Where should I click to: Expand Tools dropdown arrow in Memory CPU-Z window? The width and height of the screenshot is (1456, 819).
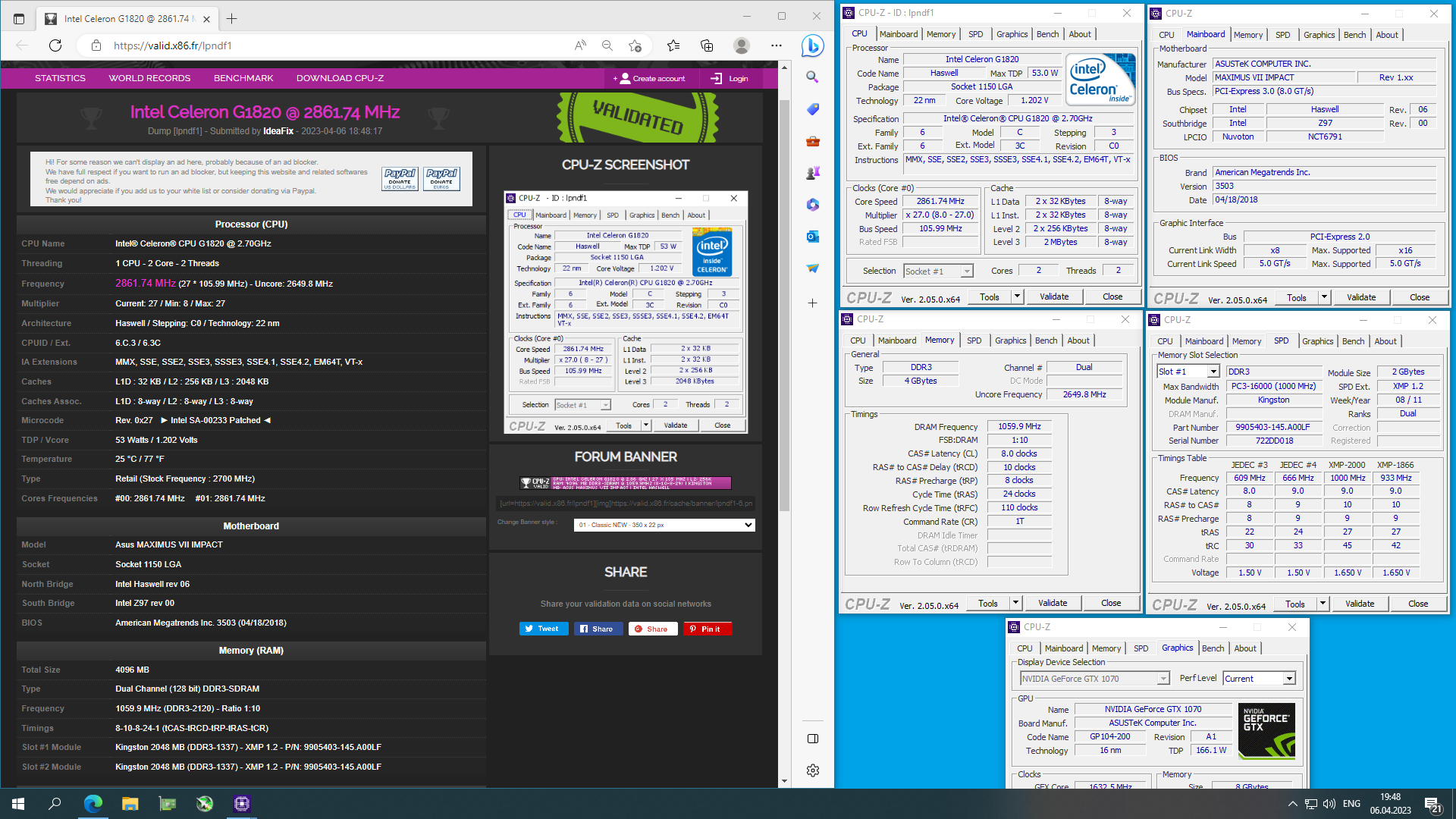click(1015, 603)
